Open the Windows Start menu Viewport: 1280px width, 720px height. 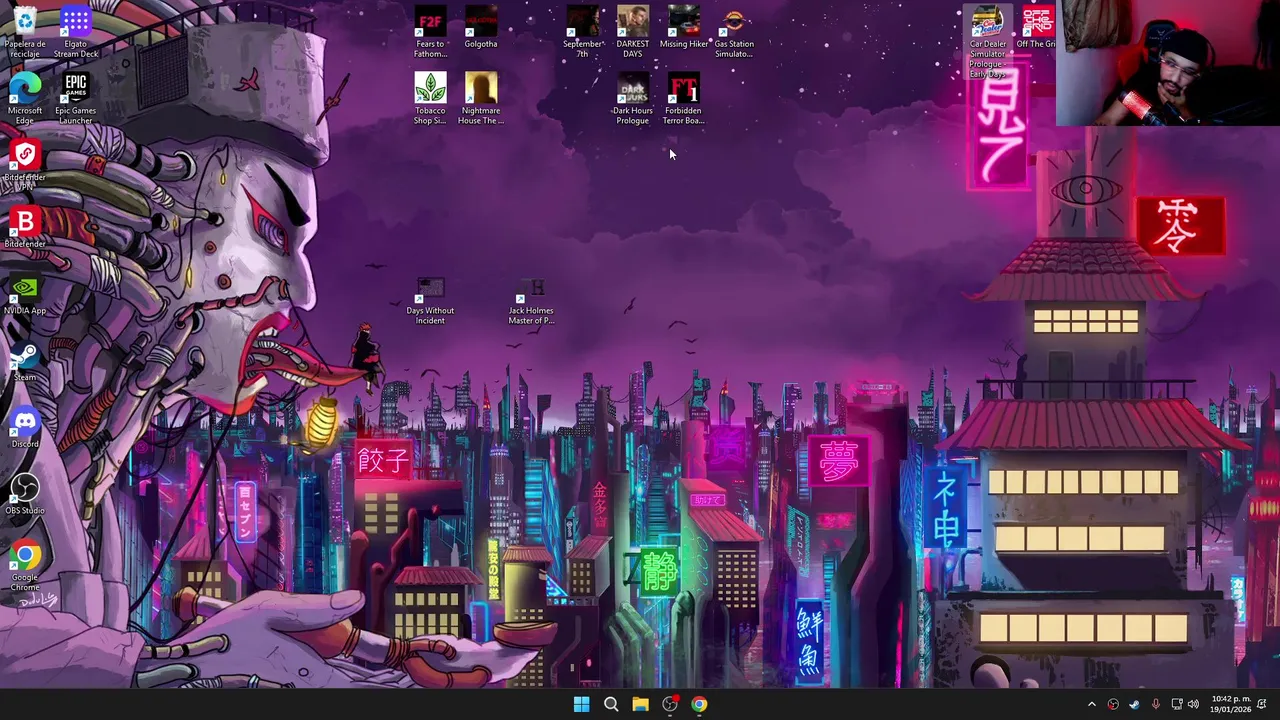point(581,704)
